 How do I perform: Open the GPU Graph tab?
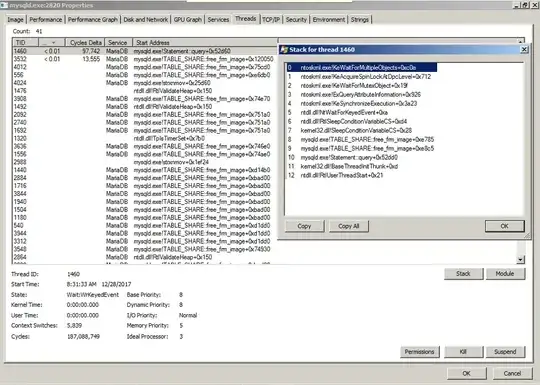(x=187, y=20)
